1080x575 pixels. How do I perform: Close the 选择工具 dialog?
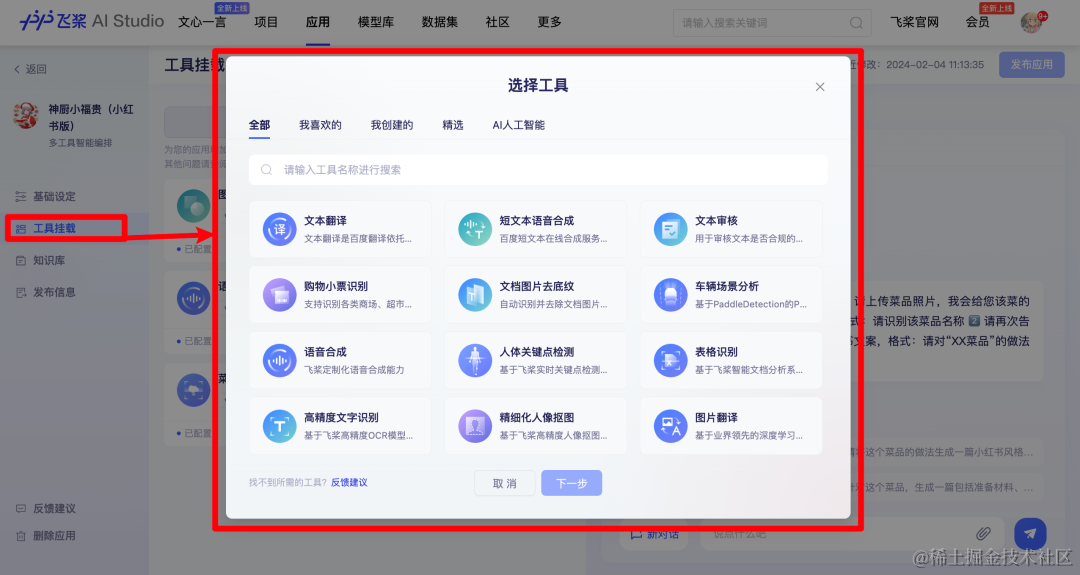pyautogui.click(x=820, y=87)
